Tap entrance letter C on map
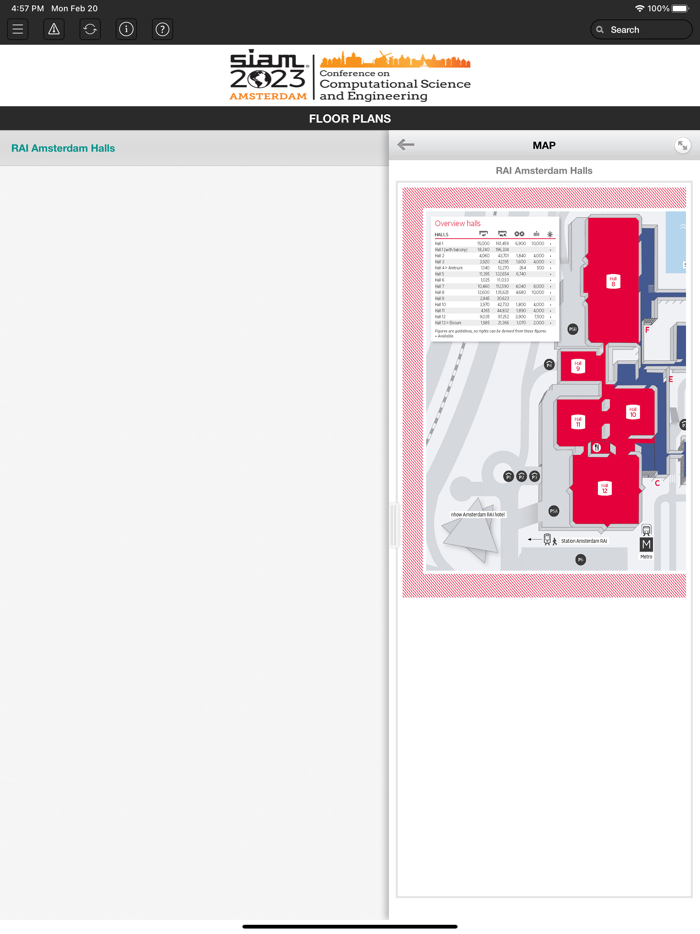The image size is (700, 934). tap(657, 483)
